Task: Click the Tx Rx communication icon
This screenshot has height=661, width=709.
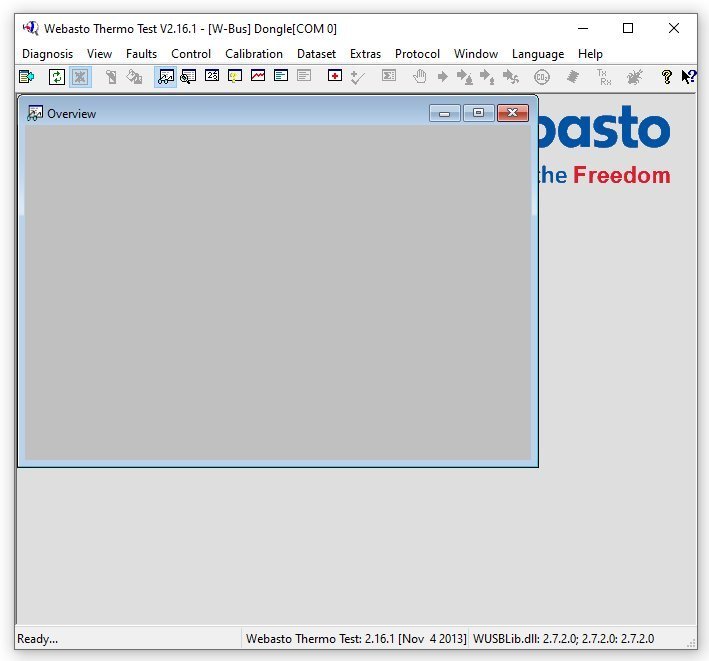Action: click(x=603, y=76)
